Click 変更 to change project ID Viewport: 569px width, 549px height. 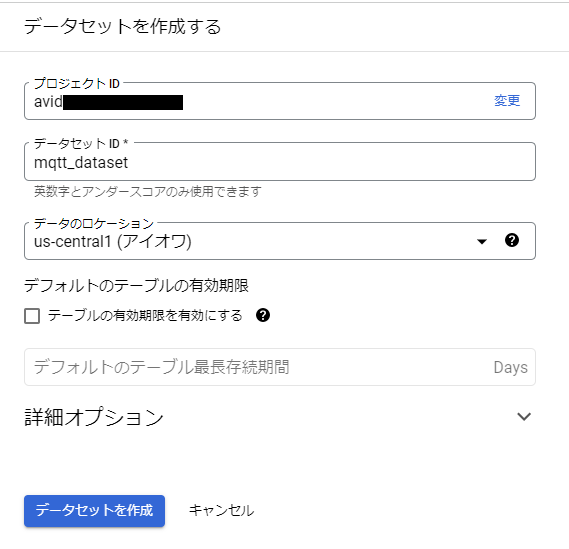coord(507,101)
